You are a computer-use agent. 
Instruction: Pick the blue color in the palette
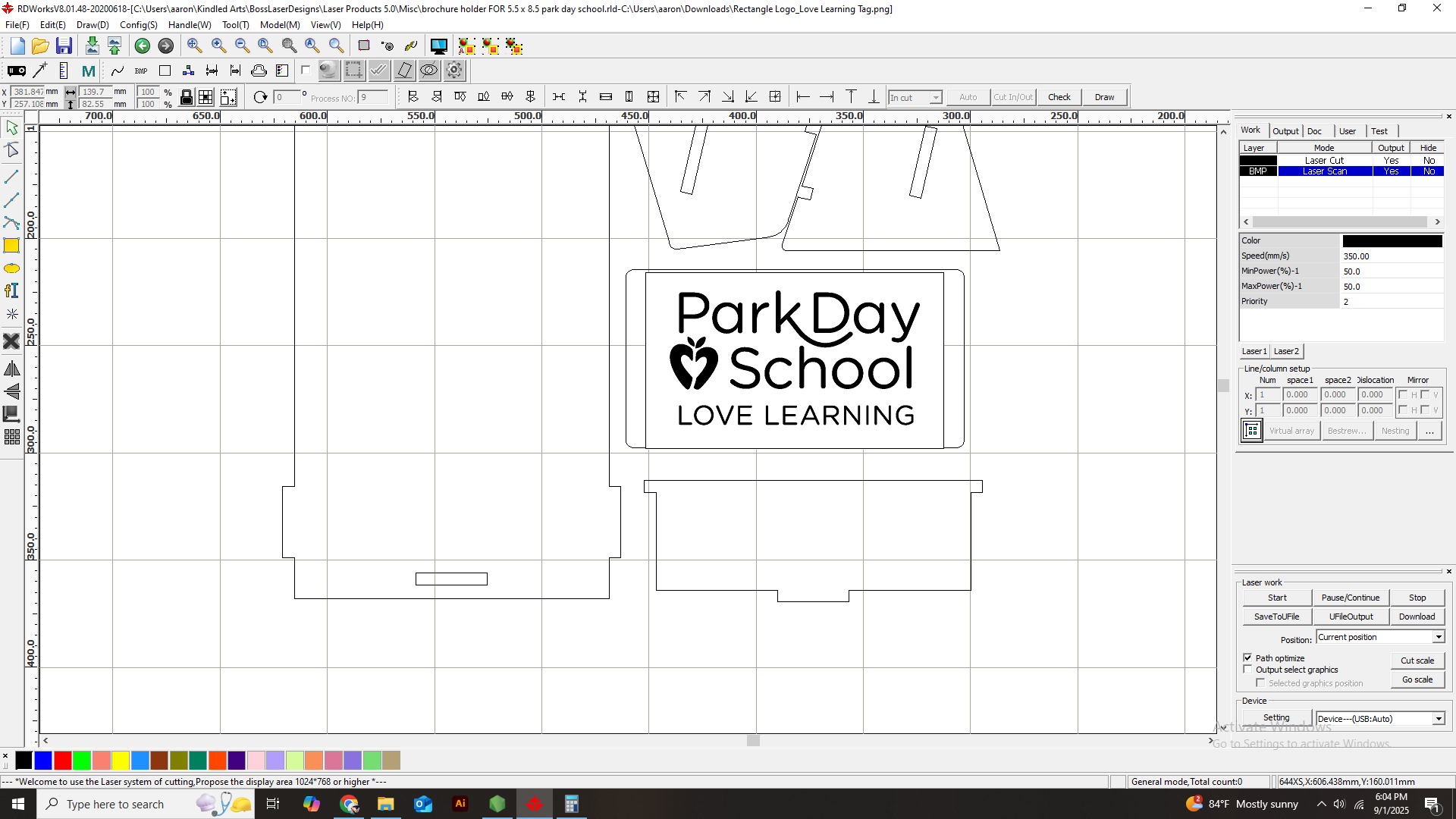pyautogui.click(x=43, y=760)
